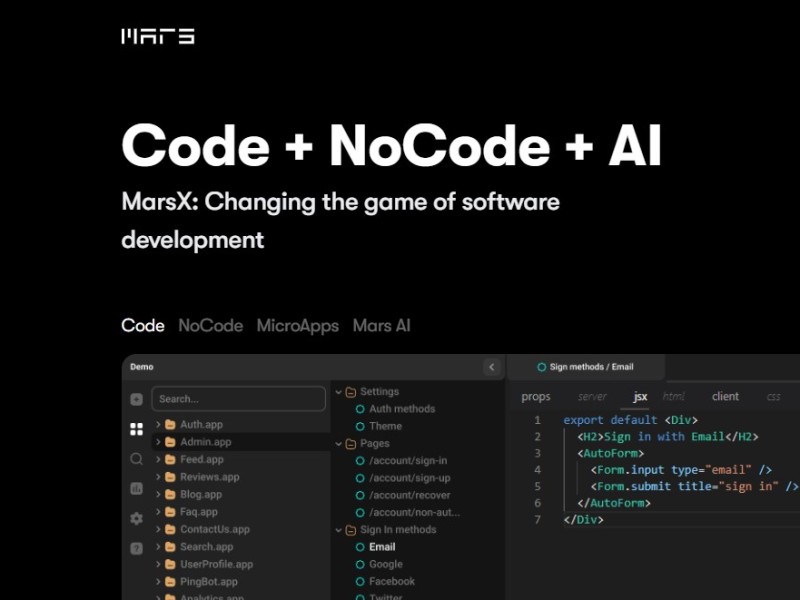Open the server editor tab
This screenshot has width=800, height=600.
[x=592, y=396]
